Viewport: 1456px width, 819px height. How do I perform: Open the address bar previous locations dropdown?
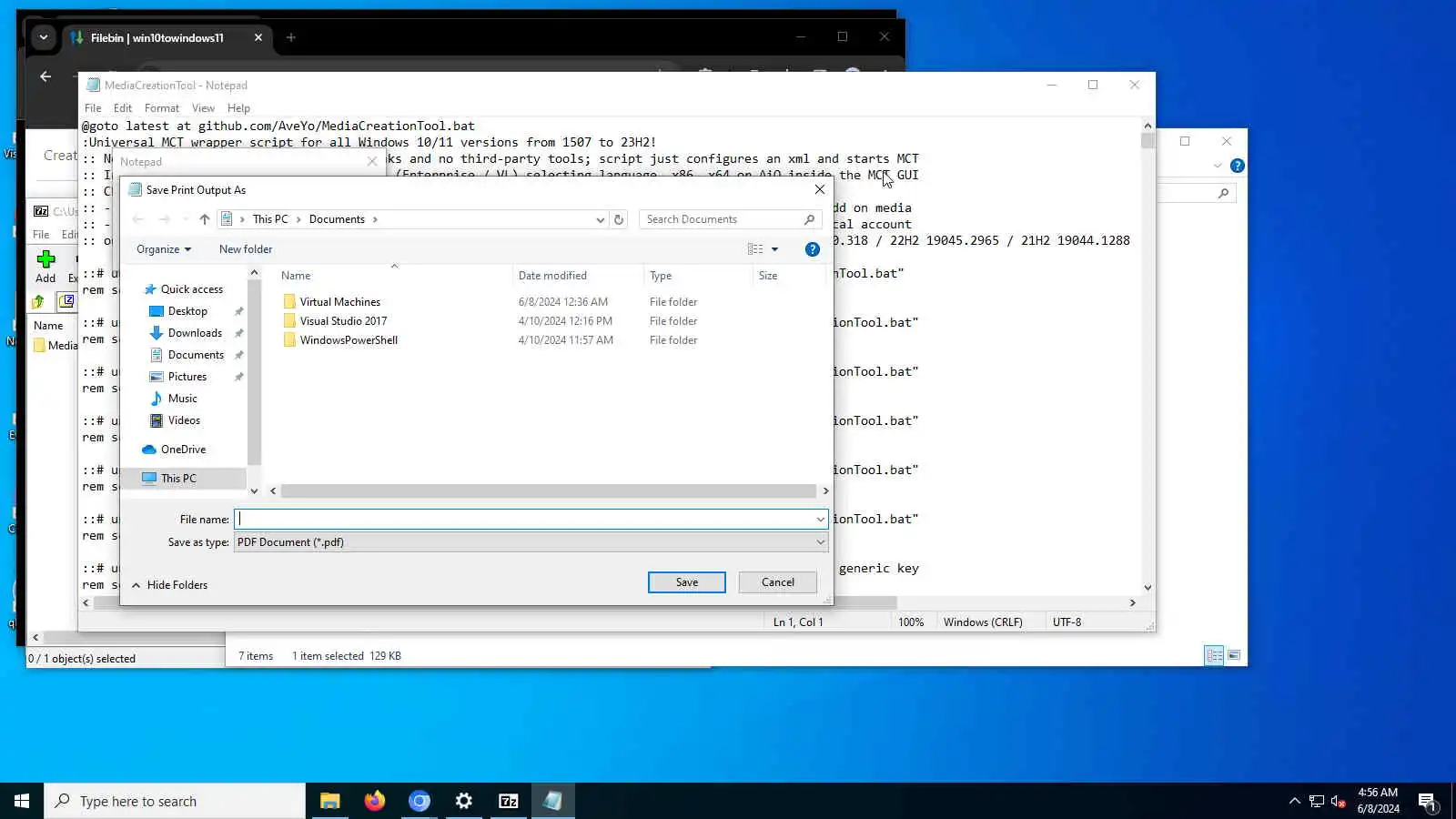click(600, 219)
